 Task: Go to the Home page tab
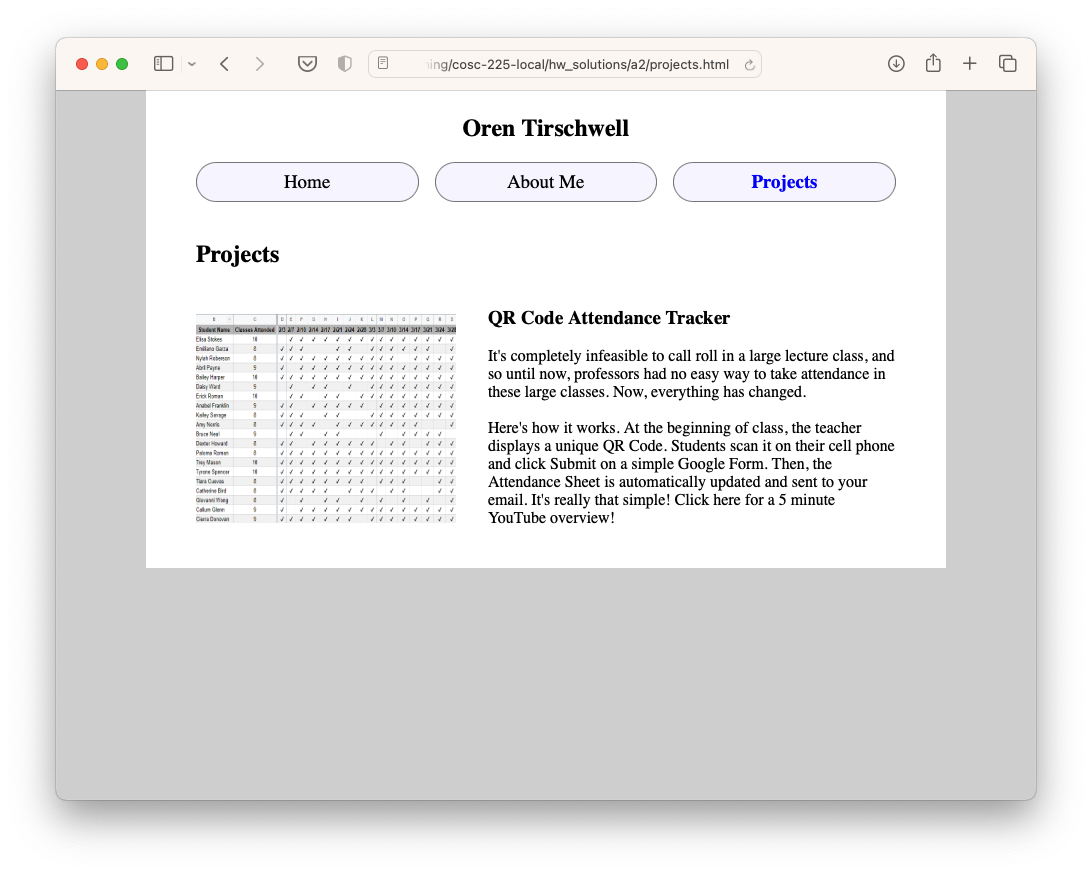[307, 182]
